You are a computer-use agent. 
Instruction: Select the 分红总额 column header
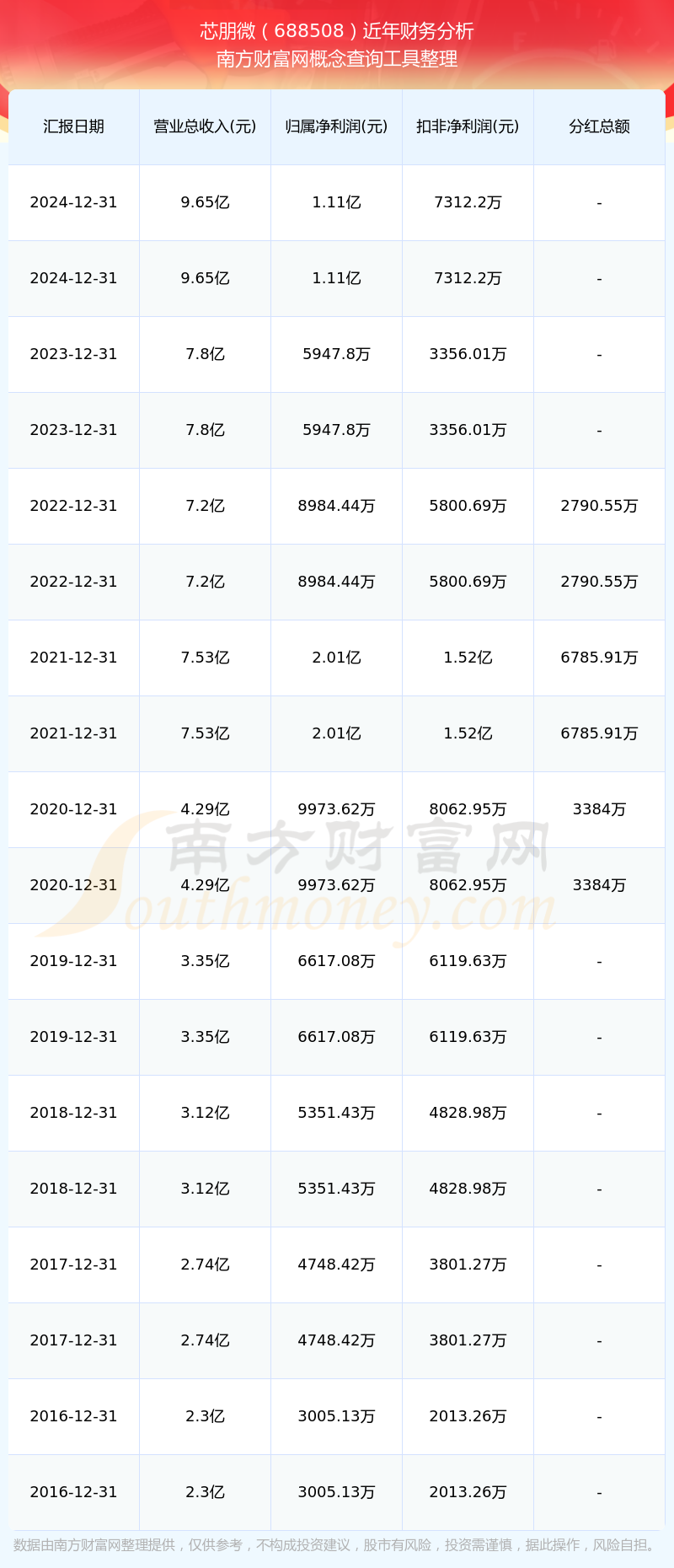click(599, 126)
